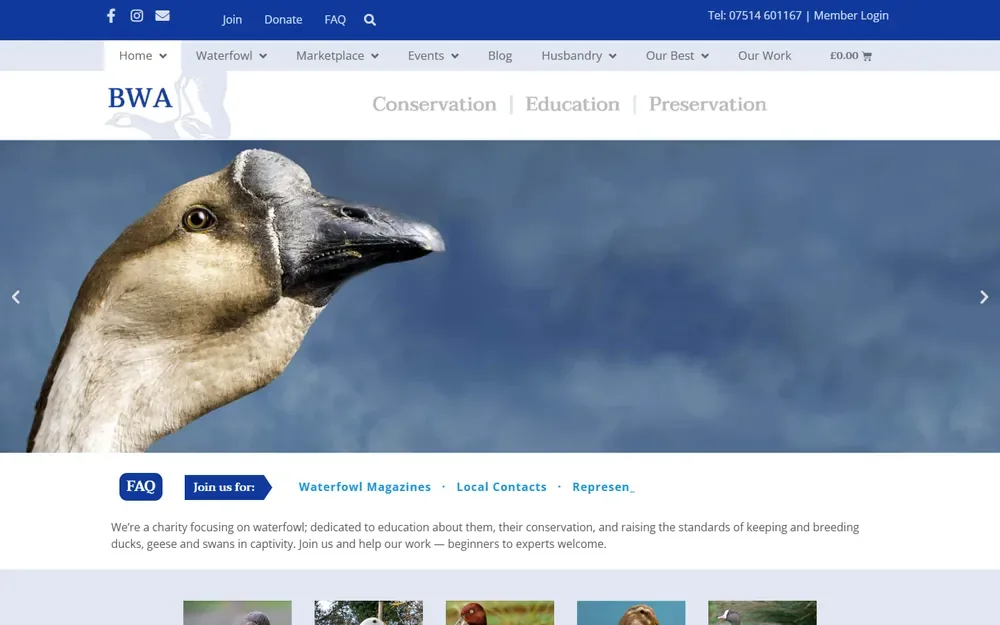
Task: Go to the Our Work page
Action: coord(764,55)
